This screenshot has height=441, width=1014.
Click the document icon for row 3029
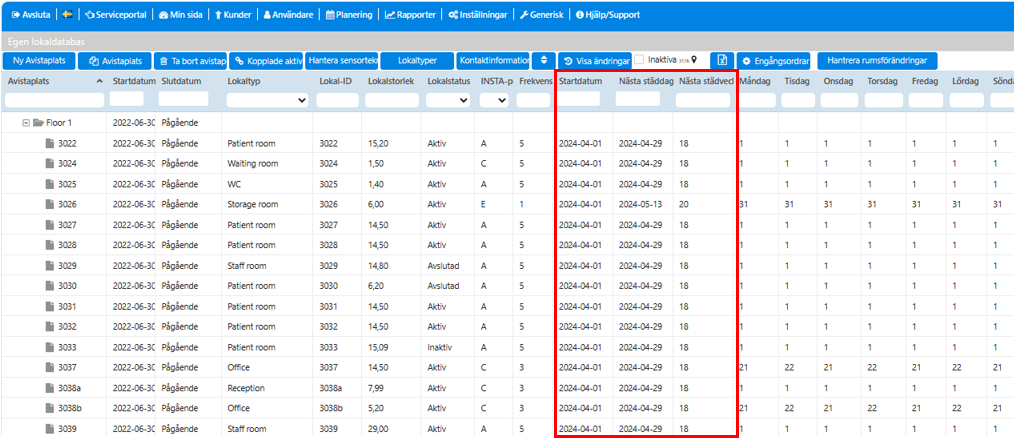pos(49,266)
